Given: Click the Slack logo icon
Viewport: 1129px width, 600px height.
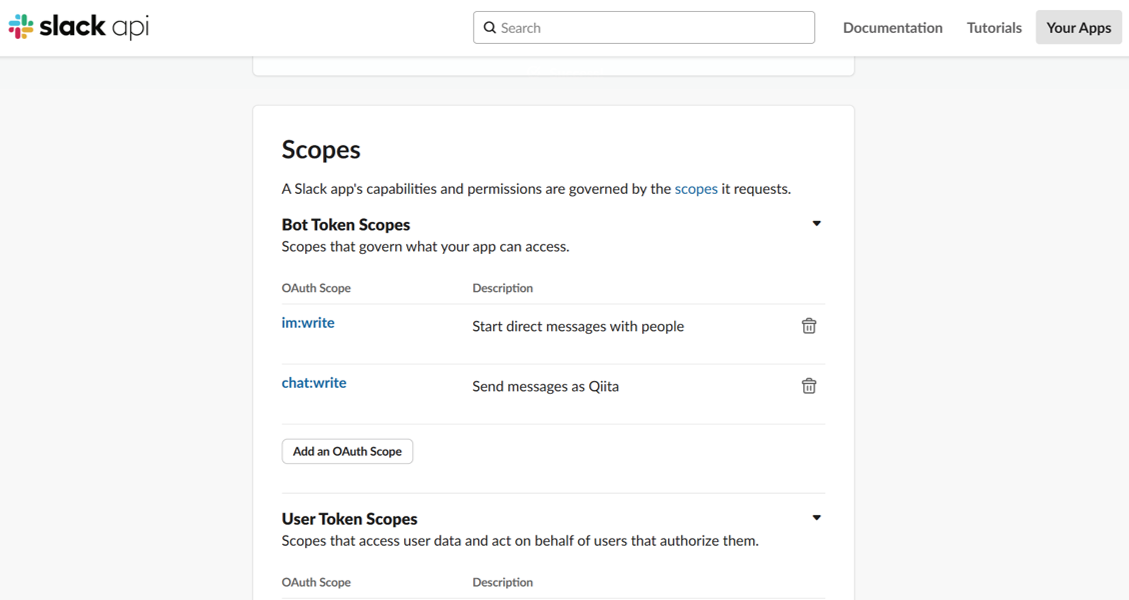Looking at the screenshot, I should pos(20,25).
